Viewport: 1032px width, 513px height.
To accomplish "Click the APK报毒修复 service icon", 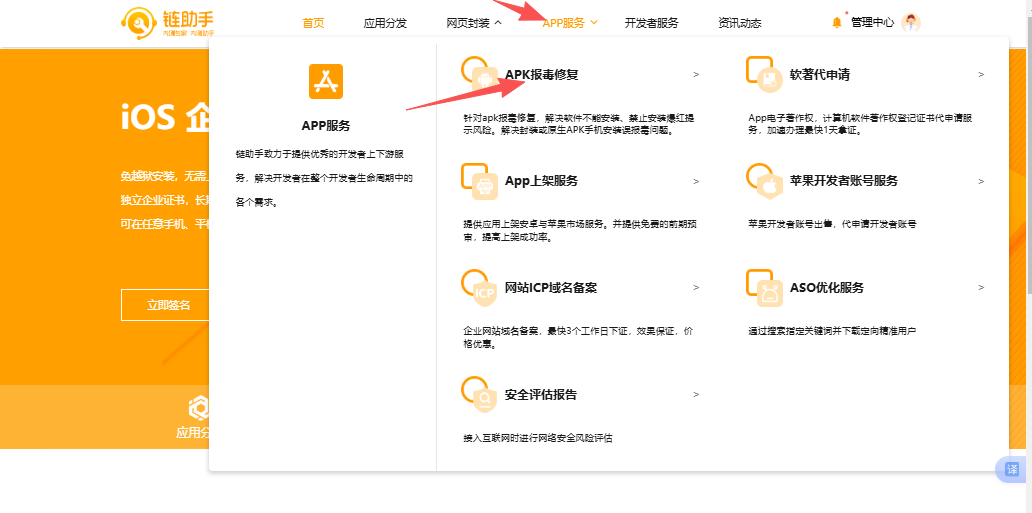I will coord(482,75).
